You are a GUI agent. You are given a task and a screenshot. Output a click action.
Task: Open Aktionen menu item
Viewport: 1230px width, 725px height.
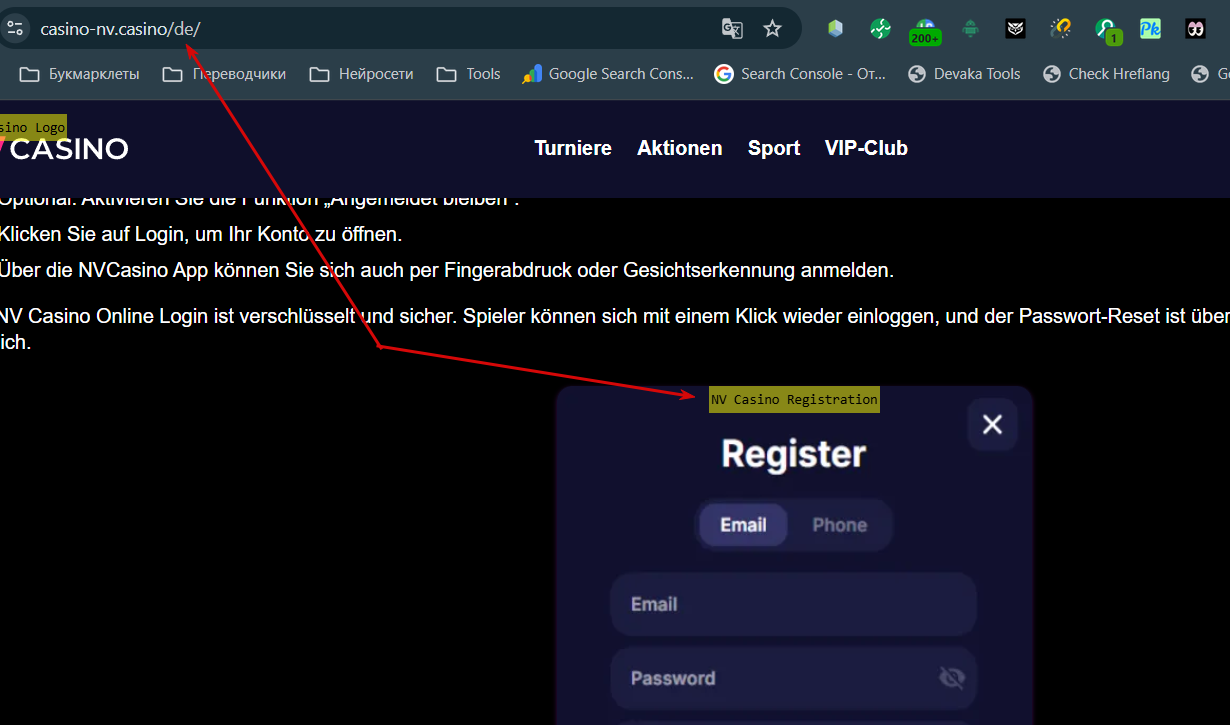[680, 148]
